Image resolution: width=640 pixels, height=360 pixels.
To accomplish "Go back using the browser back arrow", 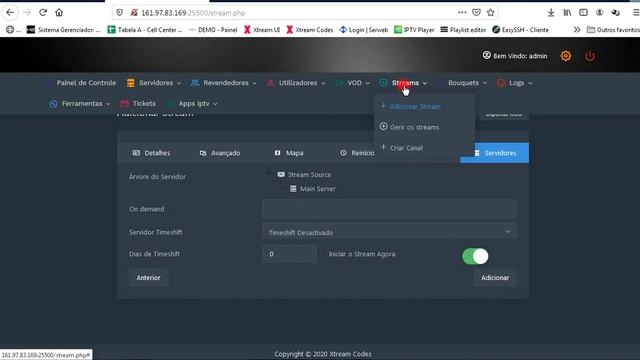I will (x=10, y=13).
